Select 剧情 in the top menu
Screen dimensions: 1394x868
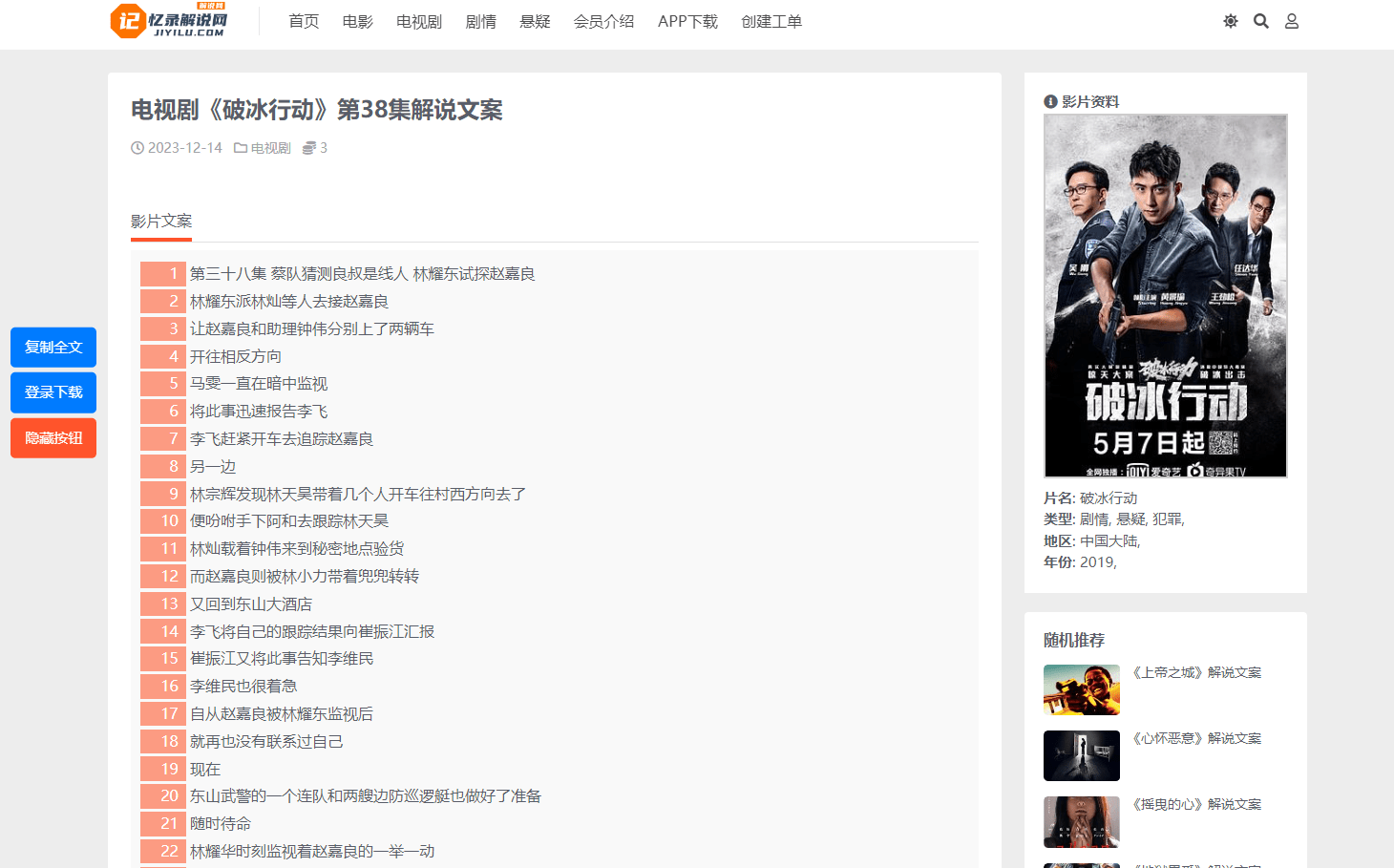point(481,21)
